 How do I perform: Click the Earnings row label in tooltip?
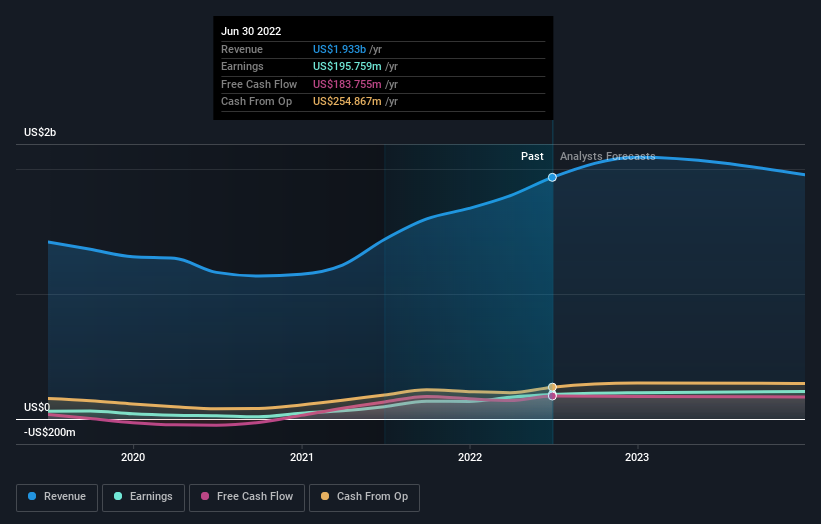pos(242,66)
